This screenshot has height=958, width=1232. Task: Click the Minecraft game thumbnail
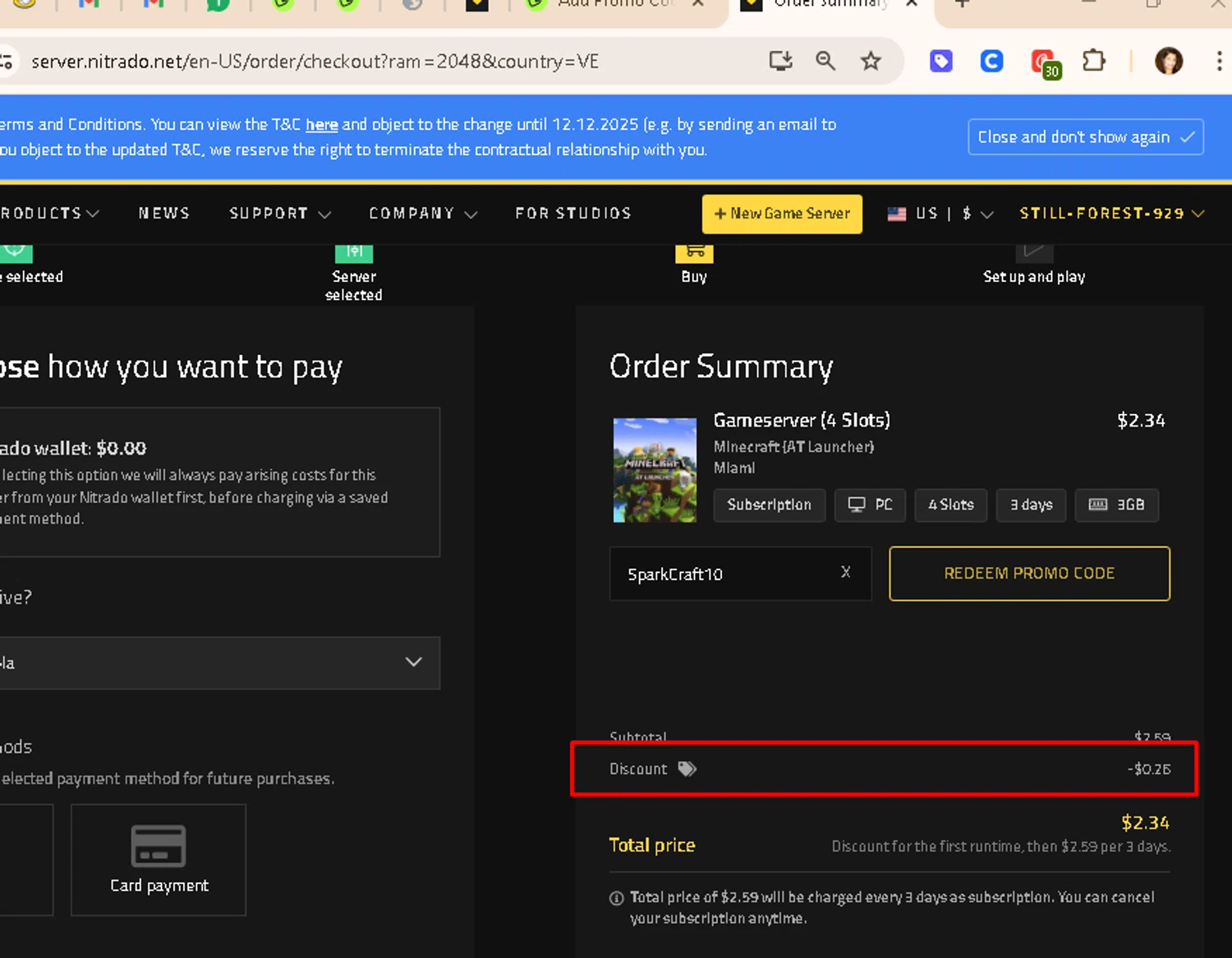655,470
